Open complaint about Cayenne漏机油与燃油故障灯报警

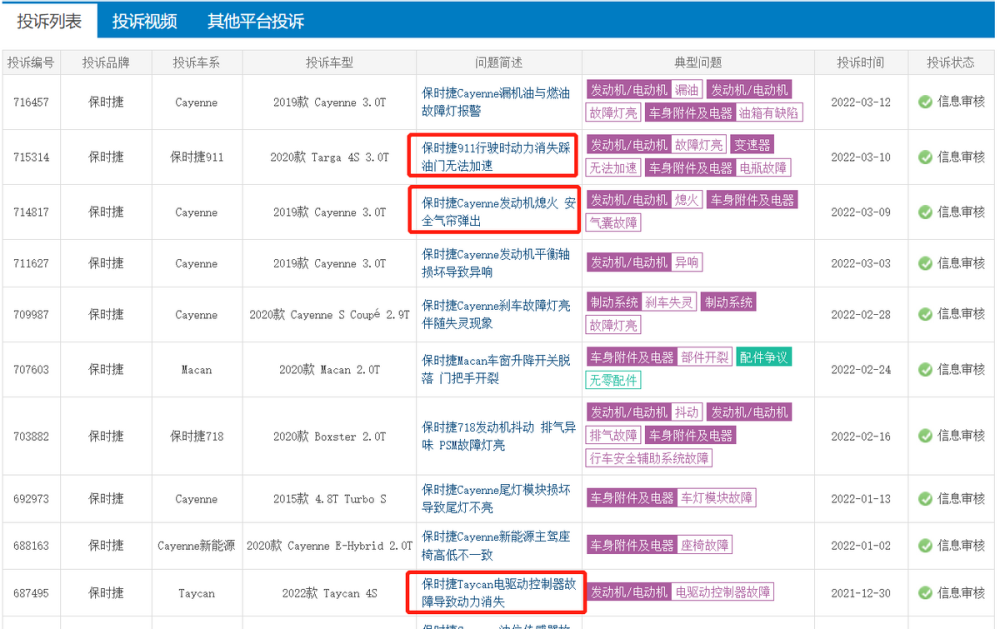point(496,102)
